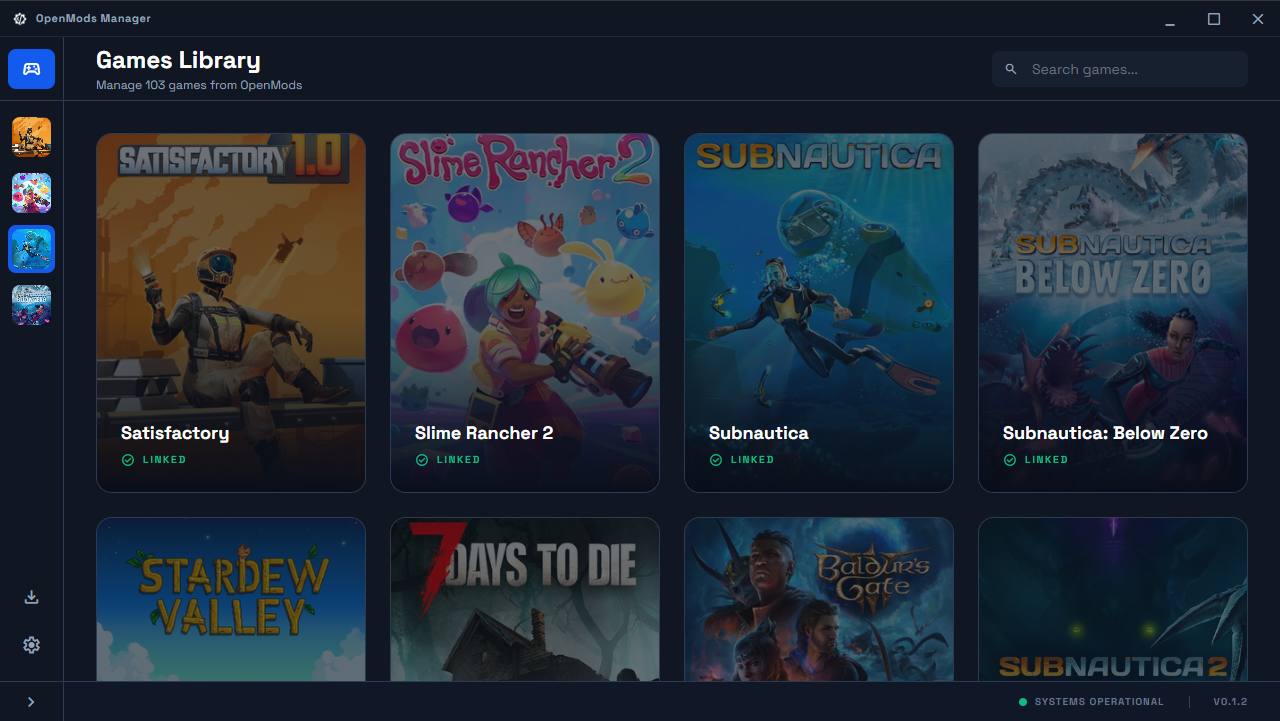Click the Slime Rancher 2 title text

(484, 433)
